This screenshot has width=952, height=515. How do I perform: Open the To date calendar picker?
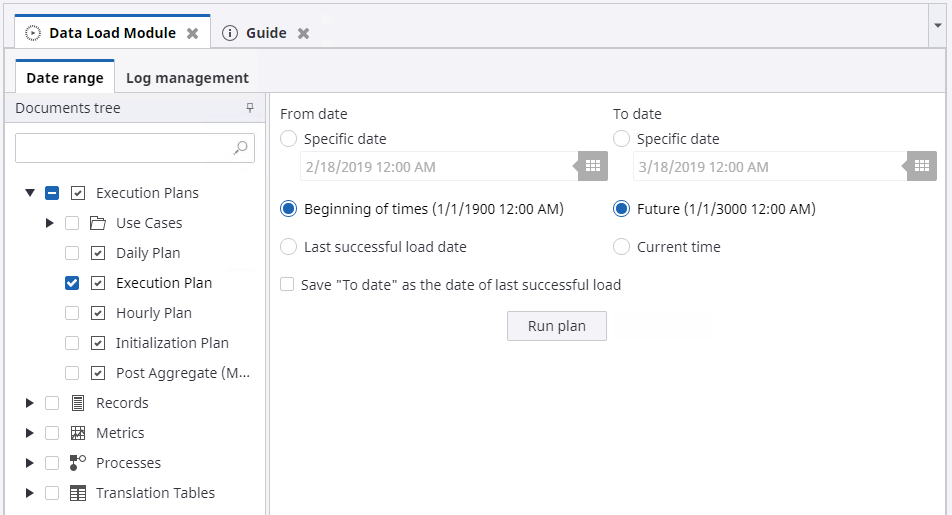(922, 166)
